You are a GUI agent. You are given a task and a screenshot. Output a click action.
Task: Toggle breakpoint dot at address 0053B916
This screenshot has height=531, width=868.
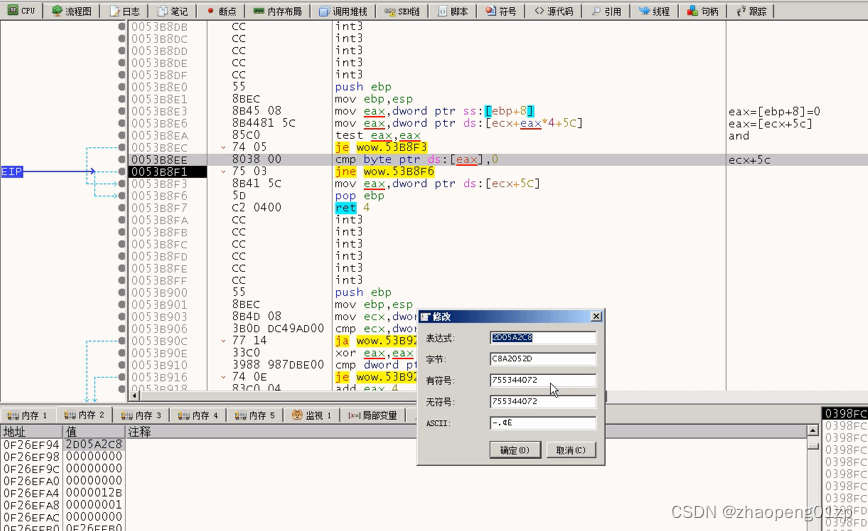(x=121, y=377)
